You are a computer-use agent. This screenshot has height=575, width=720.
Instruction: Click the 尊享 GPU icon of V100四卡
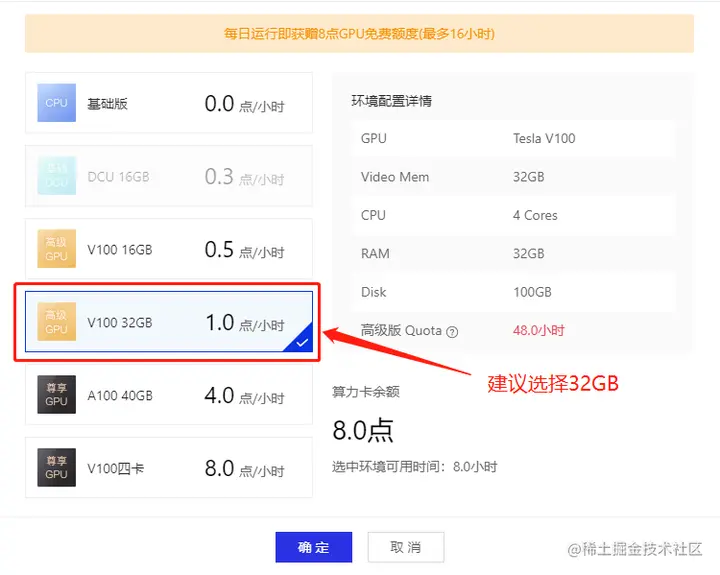point(56,468)
